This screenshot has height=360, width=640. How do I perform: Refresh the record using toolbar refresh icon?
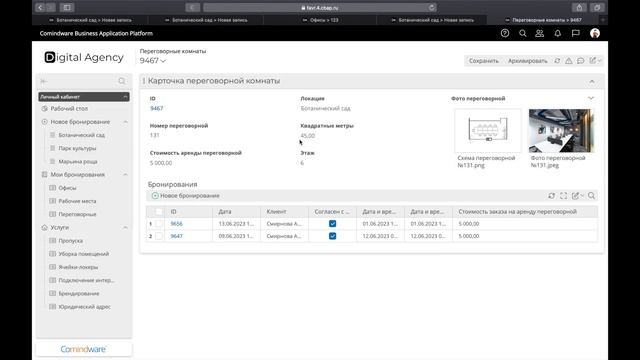(x=557, y=61)
